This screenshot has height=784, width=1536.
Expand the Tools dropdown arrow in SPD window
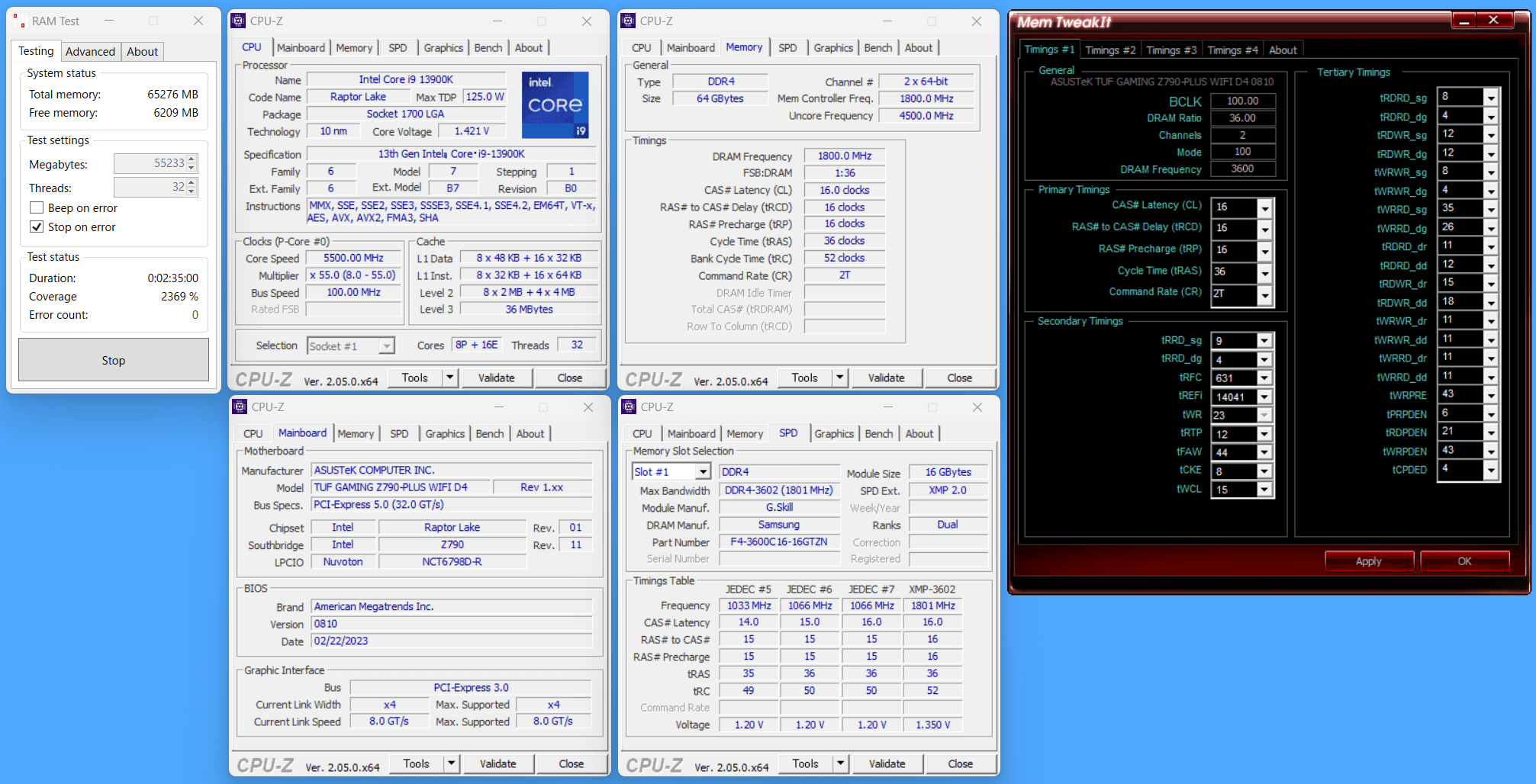click(x=841, y=763)
